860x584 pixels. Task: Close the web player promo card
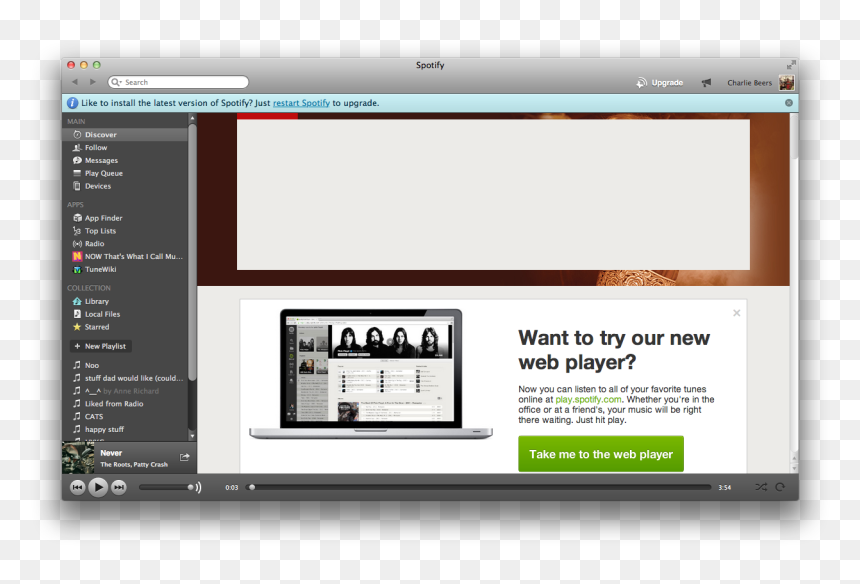[737, 313]
